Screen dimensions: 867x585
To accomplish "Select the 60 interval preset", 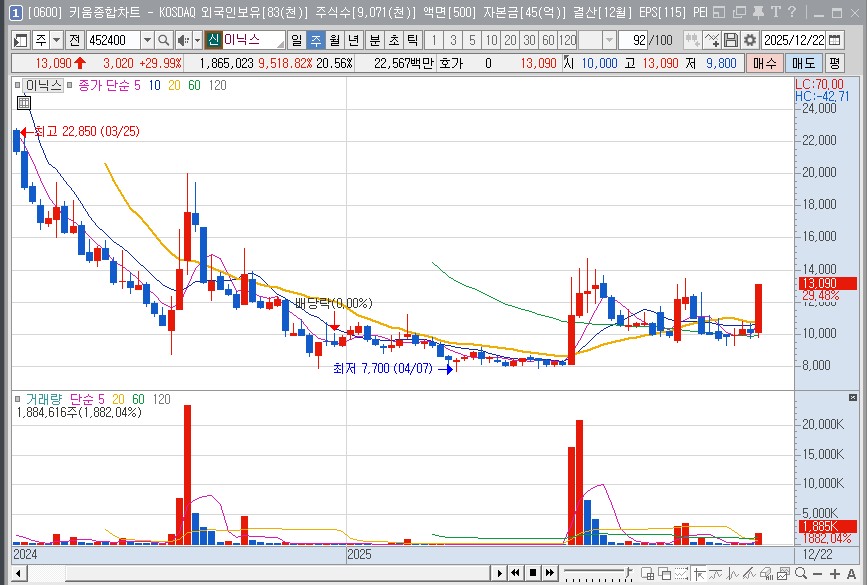I will click(548, 40).
